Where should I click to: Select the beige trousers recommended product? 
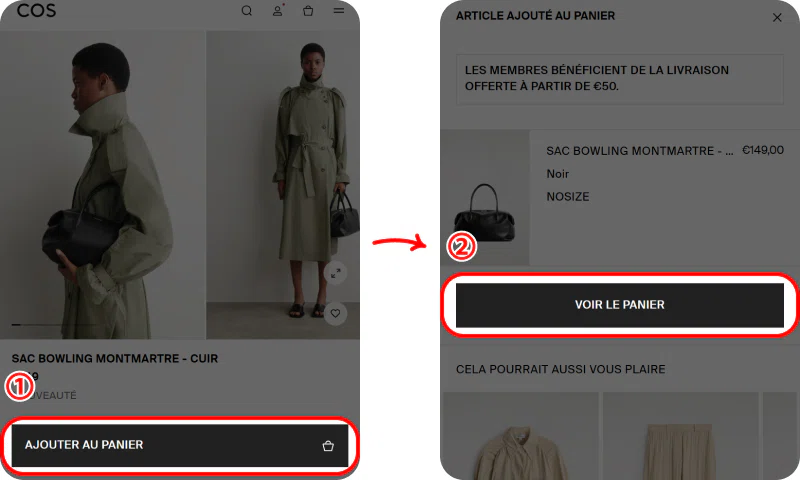point(681,436)
